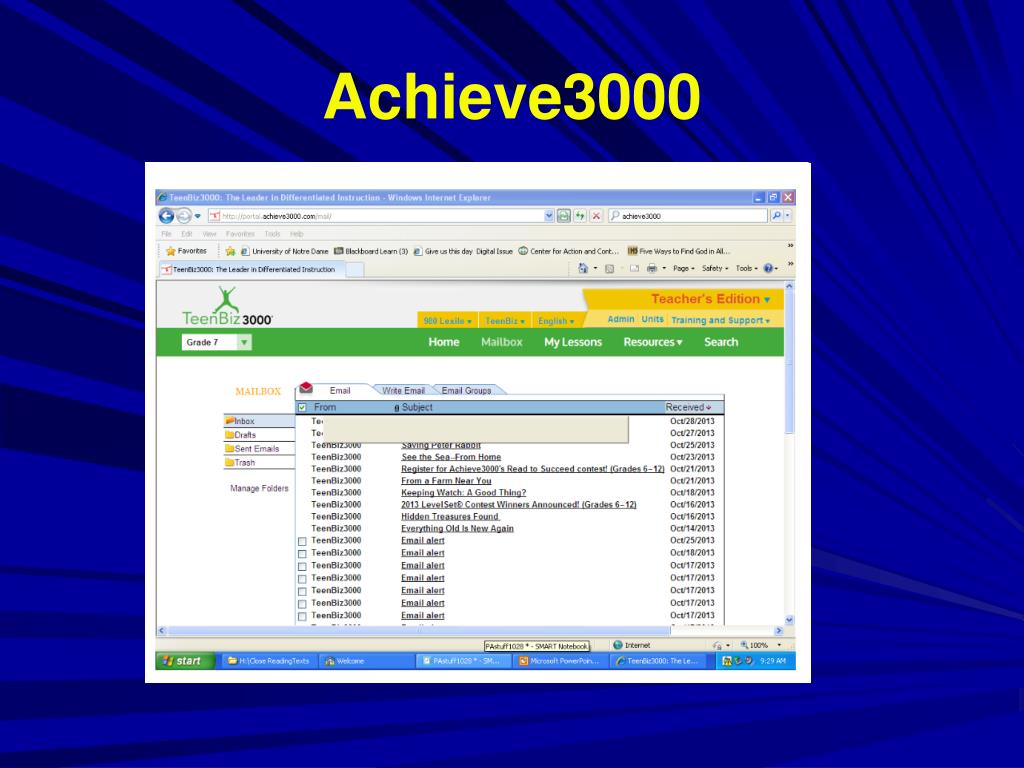Click the Internet zone globe in status bar

click(618, 645)
